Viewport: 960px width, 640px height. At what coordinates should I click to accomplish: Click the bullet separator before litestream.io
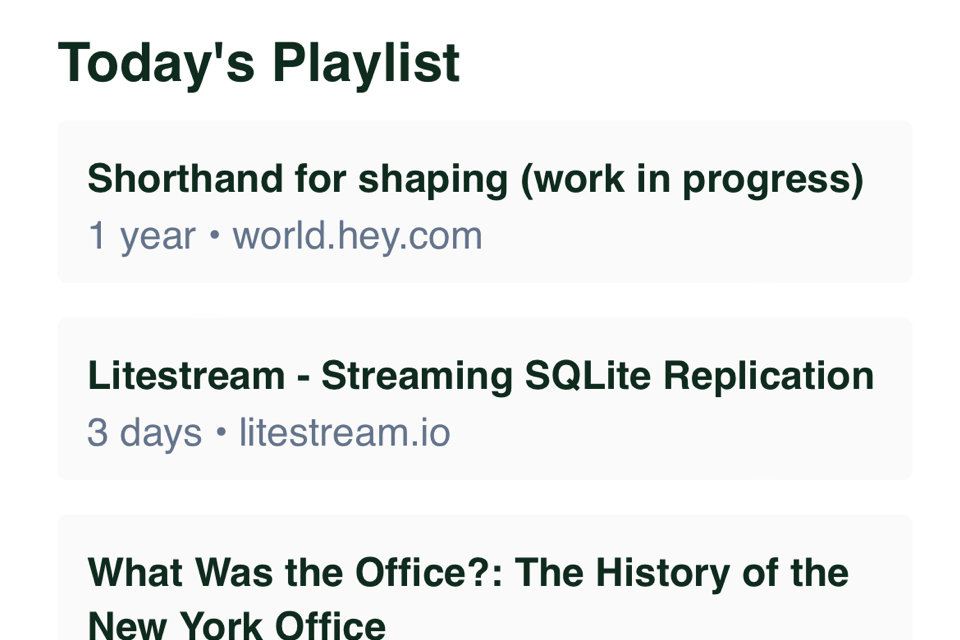[220, 434]
